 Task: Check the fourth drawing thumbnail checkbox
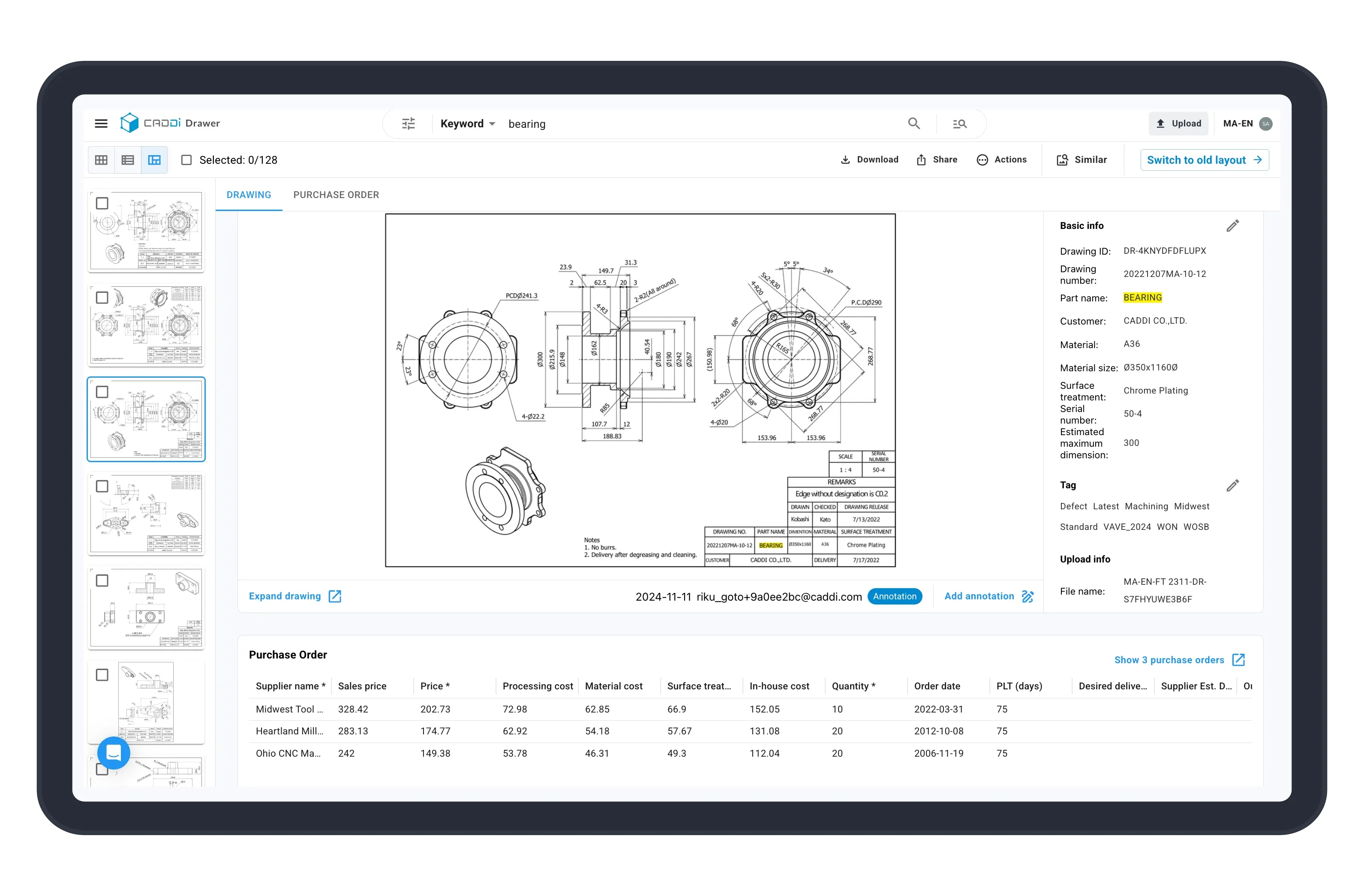coord(102,486)
